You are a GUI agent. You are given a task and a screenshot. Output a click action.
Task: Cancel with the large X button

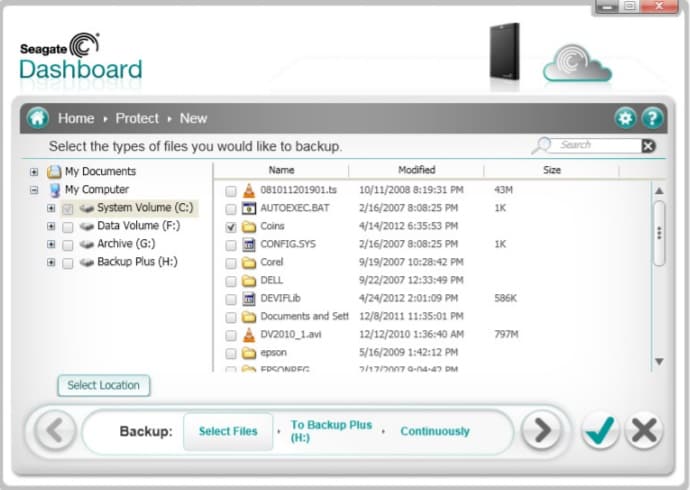tap(644, 430)
